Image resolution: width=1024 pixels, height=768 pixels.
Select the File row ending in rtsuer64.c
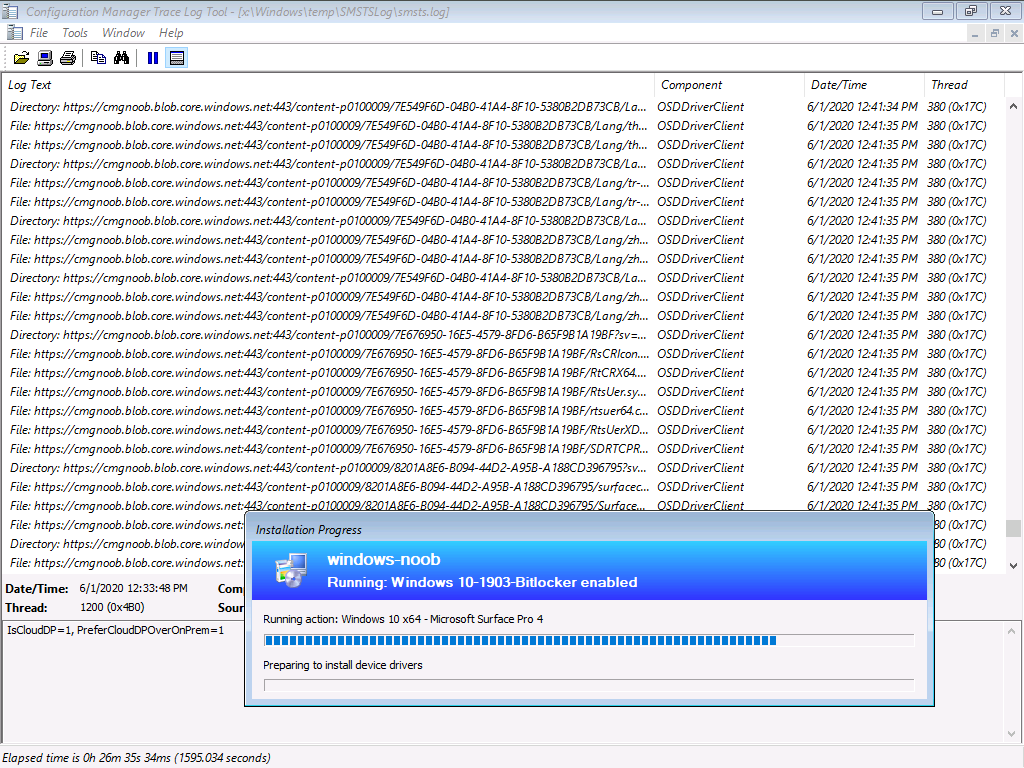coord(503,411)
